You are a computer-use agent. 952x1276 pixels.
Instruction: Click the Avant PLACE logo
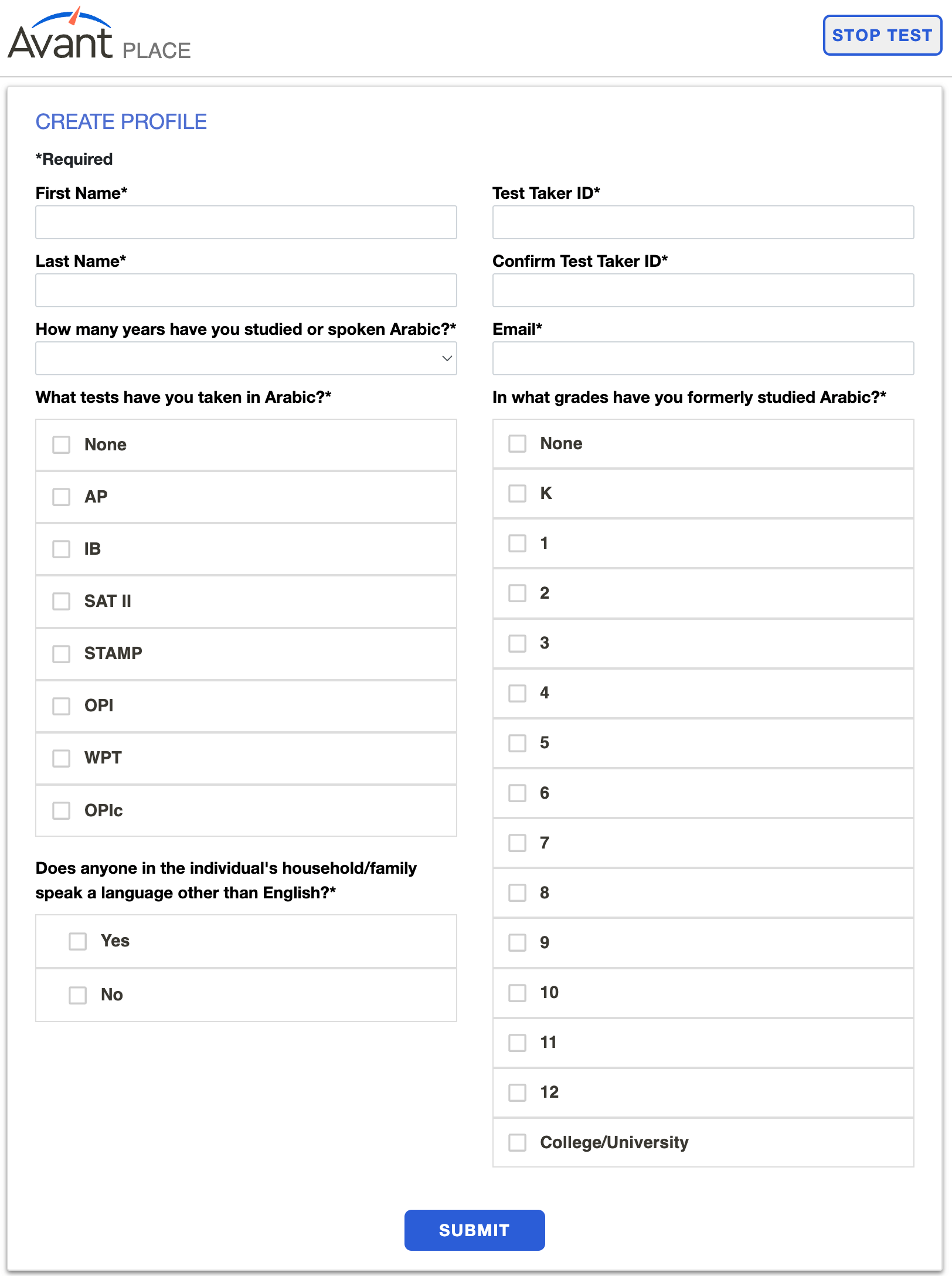(99, 34)
